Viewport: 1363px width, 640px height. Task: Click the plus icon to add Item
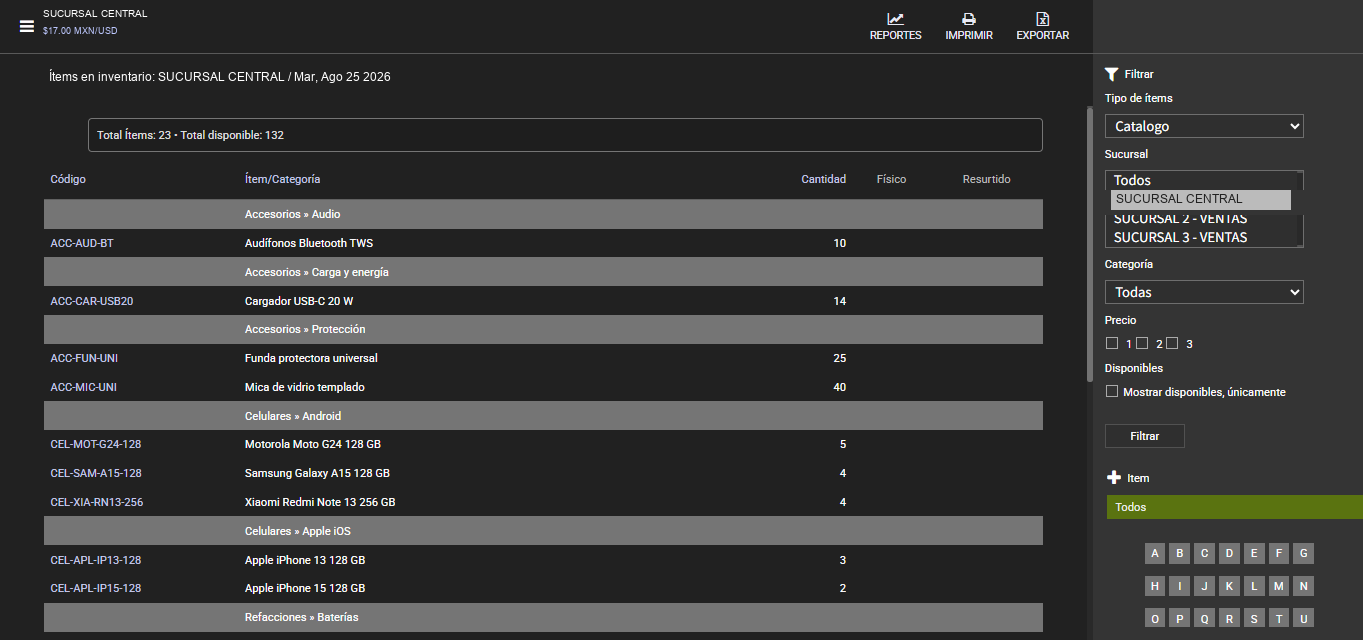(x=1114, y=478)
